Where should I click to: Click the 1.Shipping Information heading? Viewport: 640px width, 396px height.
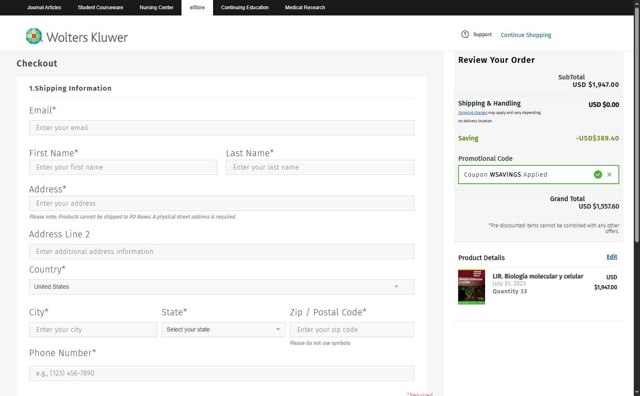point(70,88)
